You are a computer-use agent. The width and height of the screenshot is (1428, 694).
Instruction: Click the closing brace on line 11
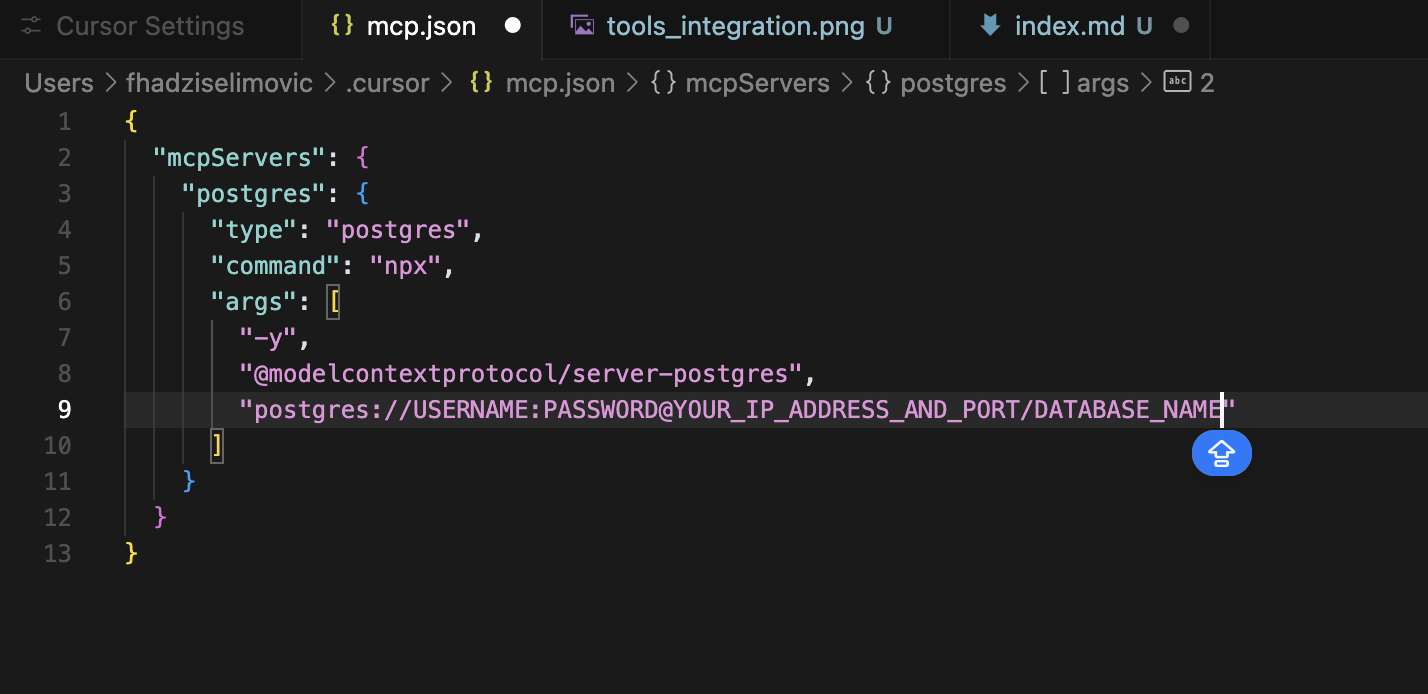[189, 481]
